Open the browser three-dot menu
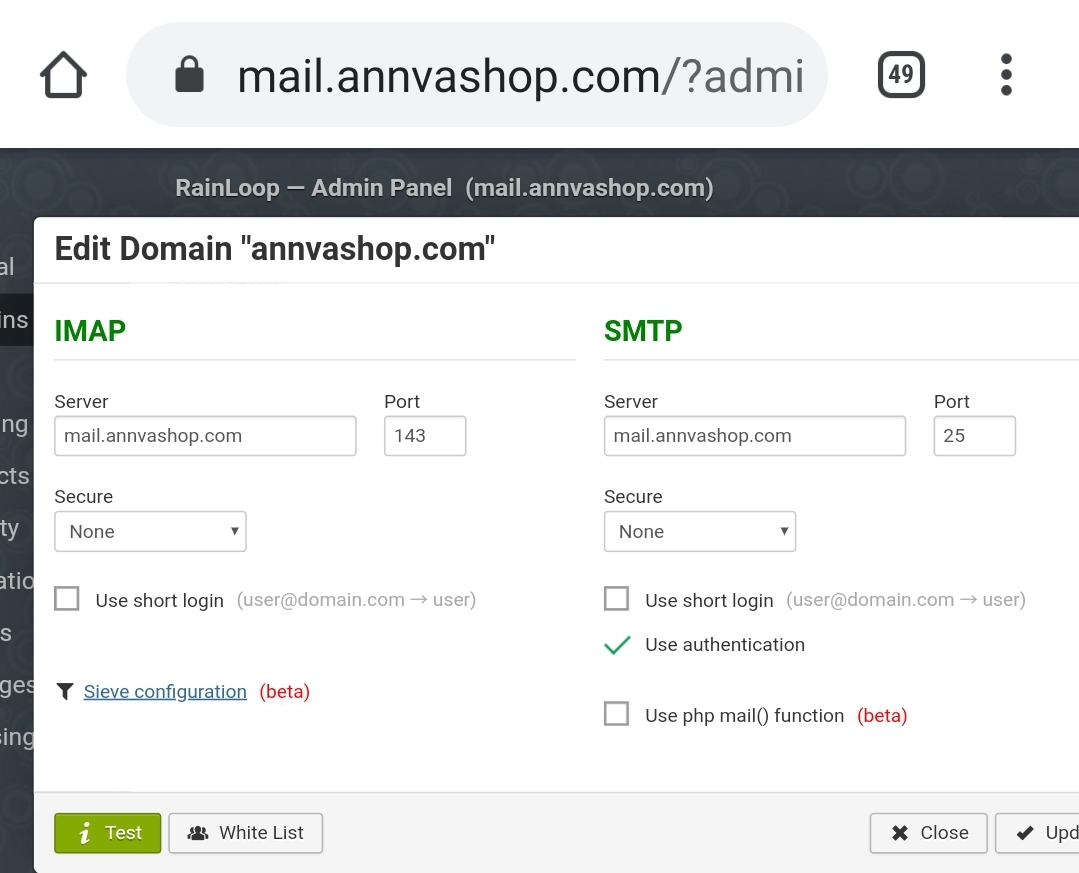 (1005, 73)
